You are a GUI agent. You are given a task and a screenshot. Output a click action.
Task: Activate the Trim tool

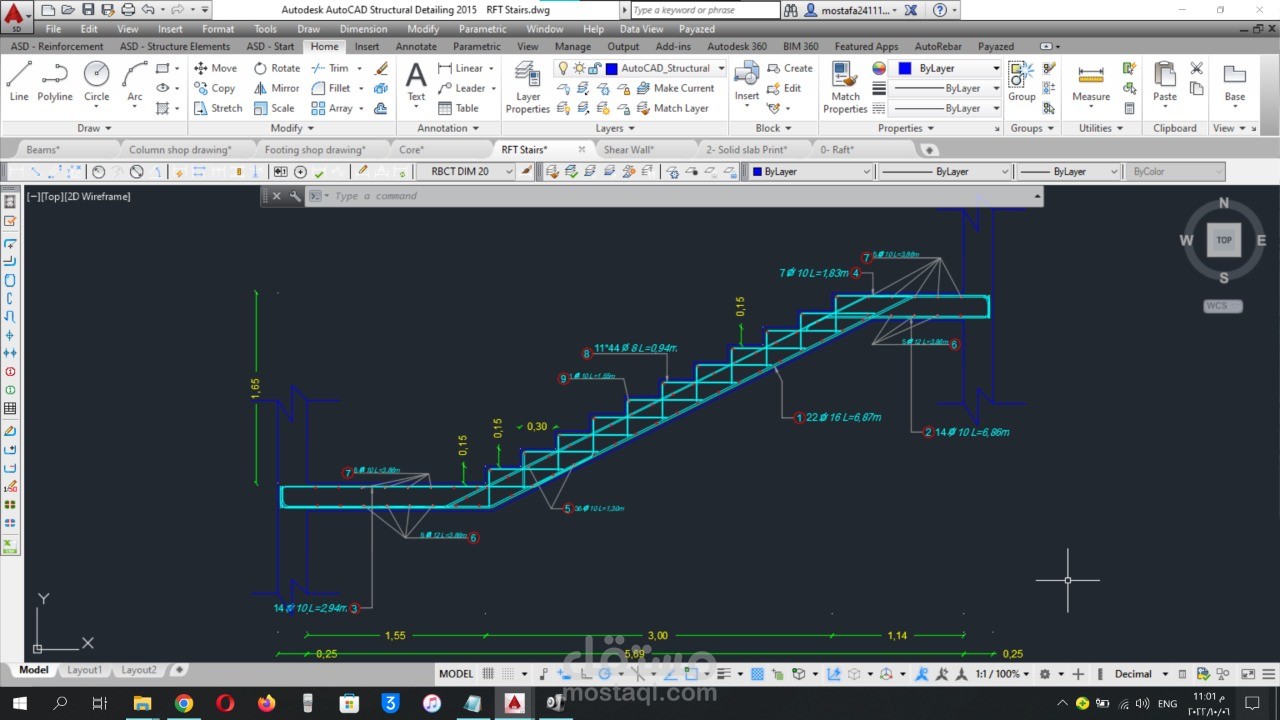330,68
